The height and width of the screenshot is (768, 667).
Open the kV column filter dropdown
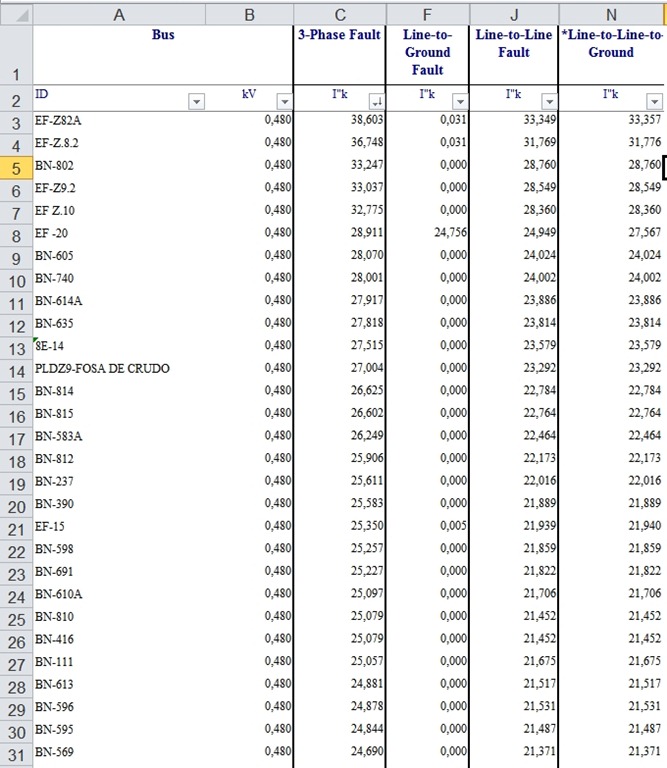285,101
